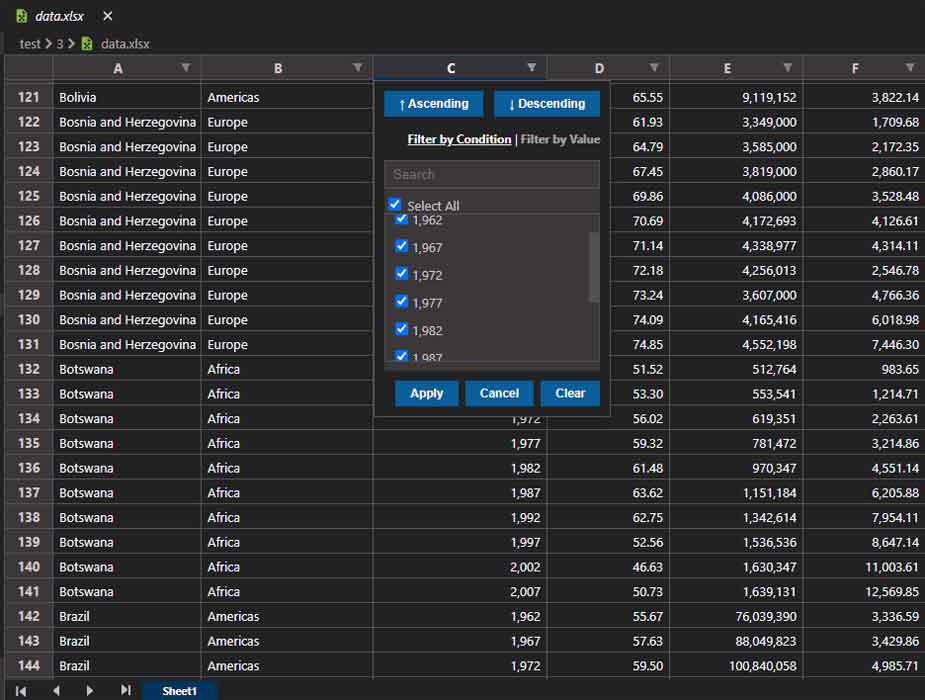The image size is (925, 700).
Task: Switch to Filter by Condition
Action: coord(459,139)
